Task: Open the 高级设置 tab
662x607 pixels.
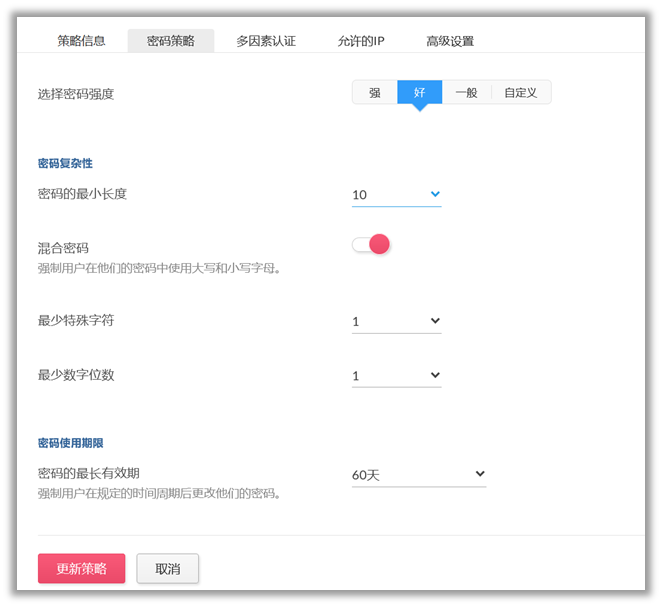Action: (x=450, y=41)
